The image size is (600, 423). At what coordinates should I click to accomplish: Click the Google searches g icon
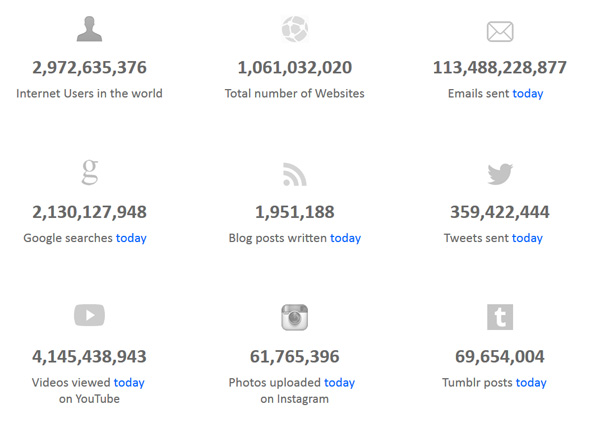(x=89, y=173)
